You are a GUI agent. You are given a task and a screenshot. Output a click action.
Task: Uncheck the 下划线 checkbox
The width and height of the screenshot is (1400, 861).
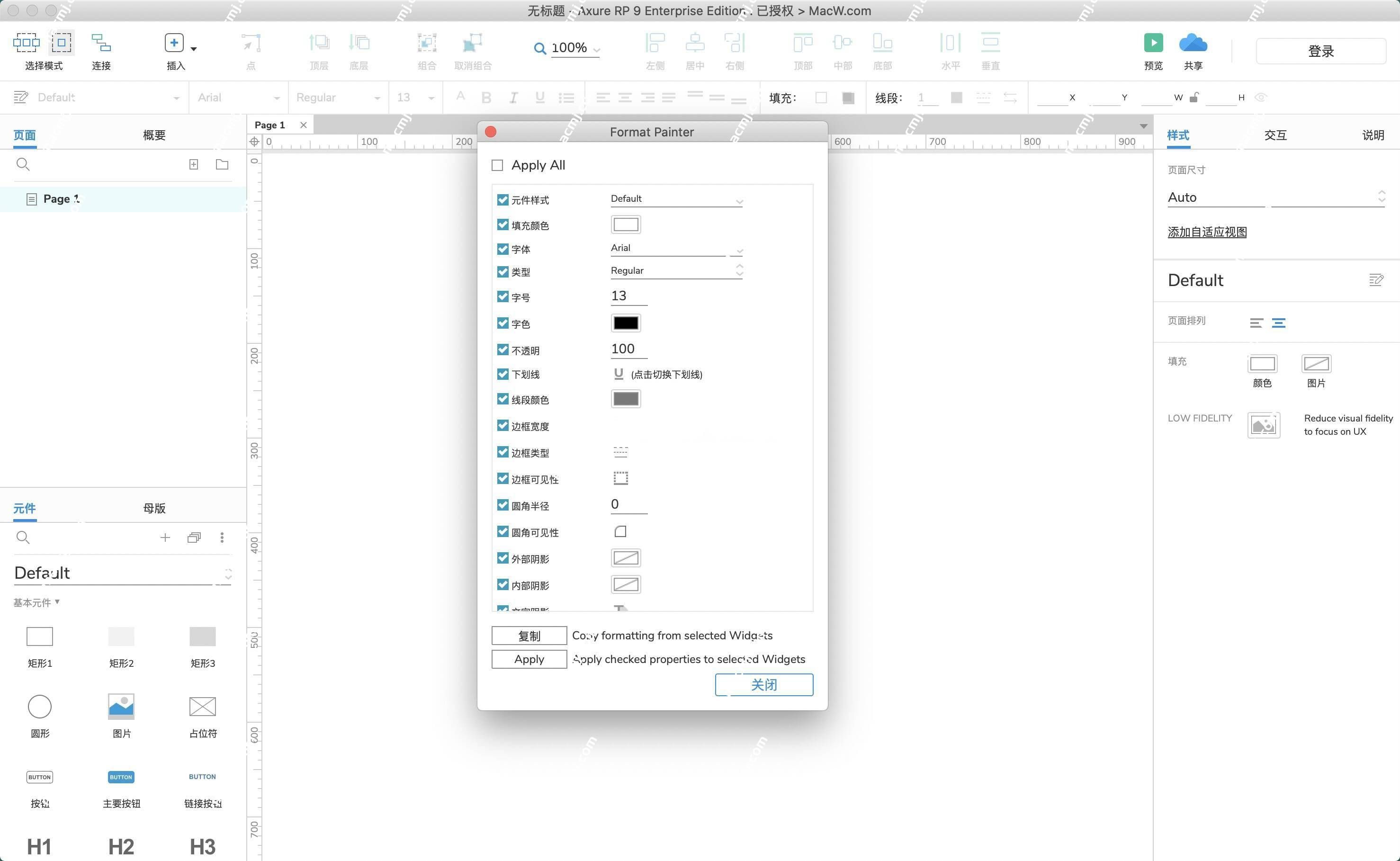[502, 374]
